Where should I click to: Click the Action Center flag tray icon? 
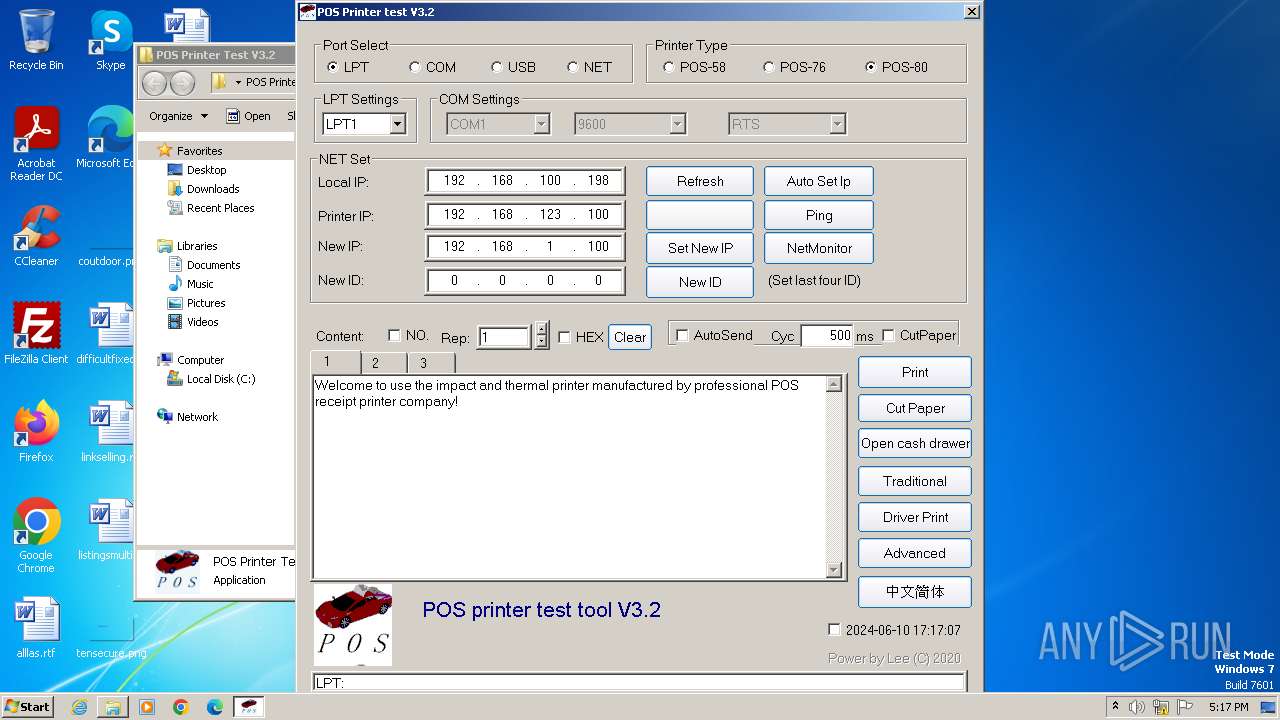point(1185,707)
